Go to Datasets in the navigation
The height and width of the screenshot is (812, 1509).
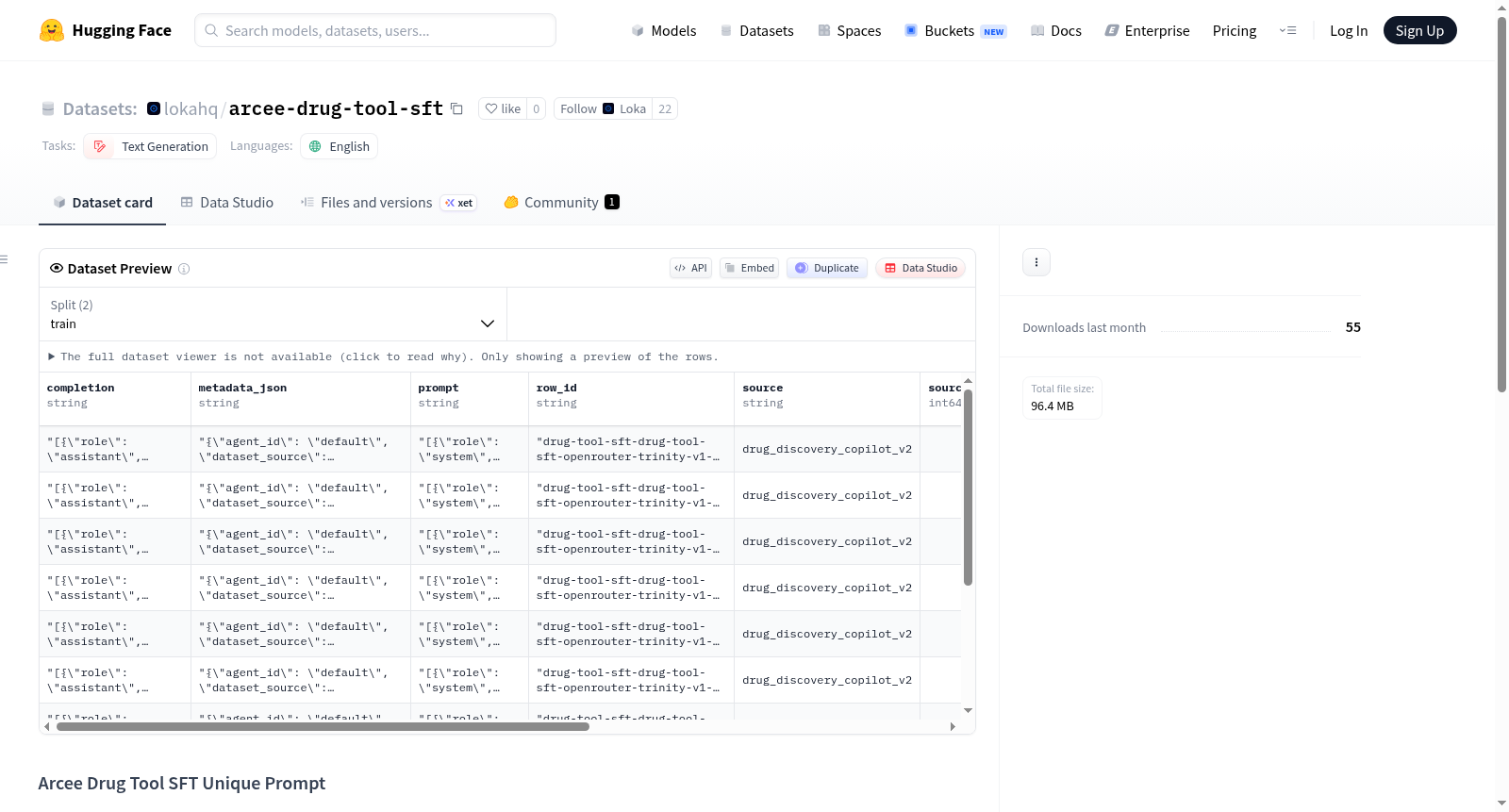(756, 30)
